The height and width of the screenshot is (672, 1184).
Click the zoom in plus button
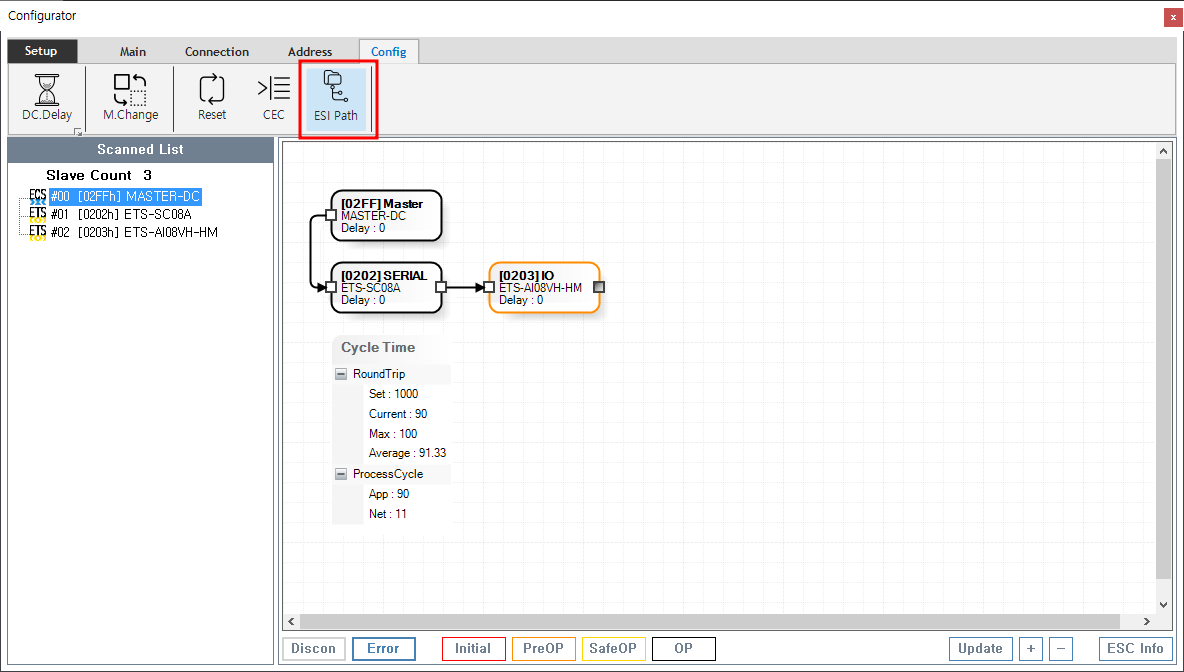[x=1031, y=648]
